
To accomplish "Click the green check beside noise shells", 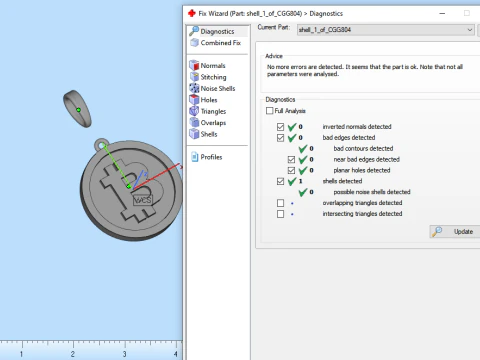I will click(303, 192).
